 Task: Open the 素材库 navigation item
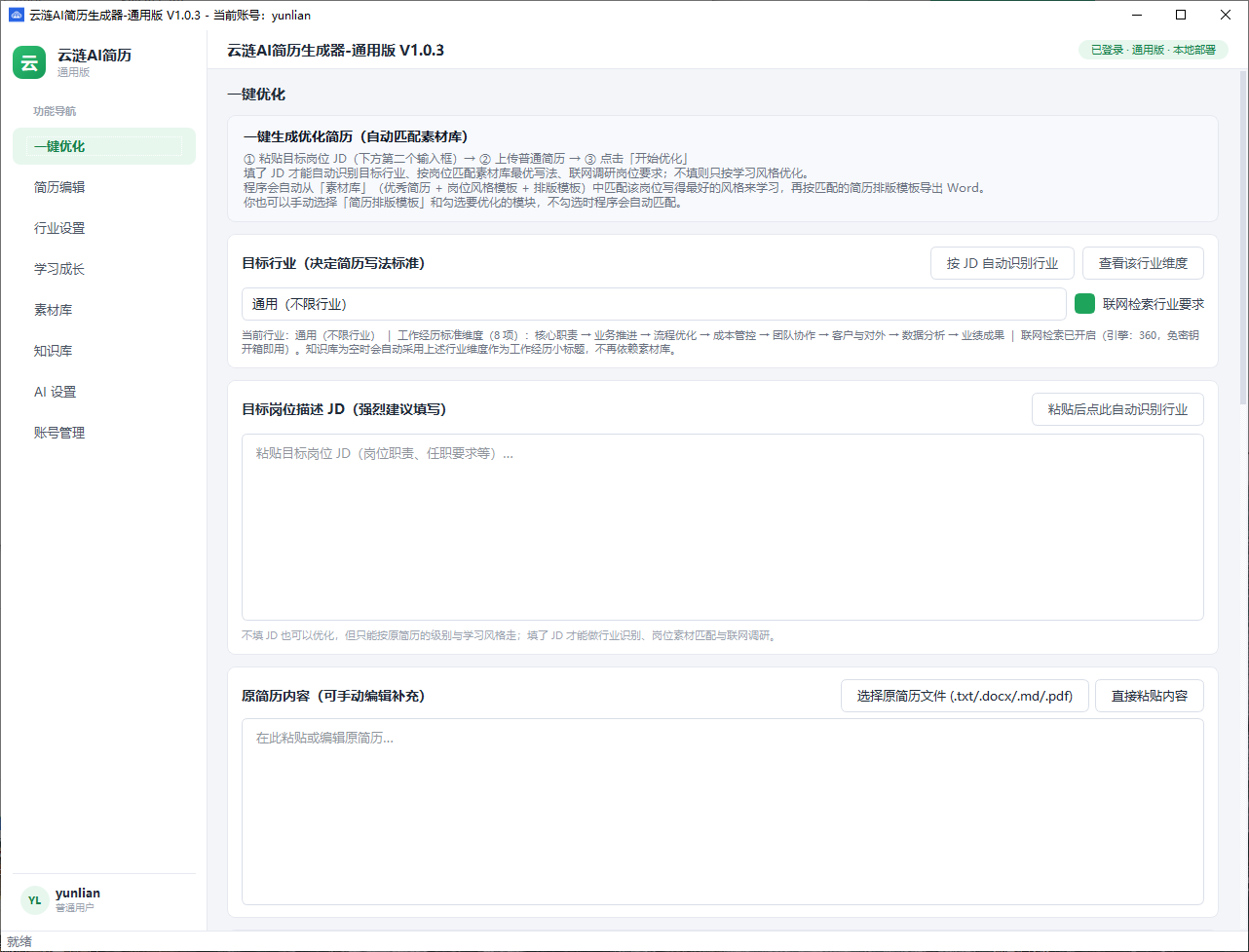coord(104,310)
